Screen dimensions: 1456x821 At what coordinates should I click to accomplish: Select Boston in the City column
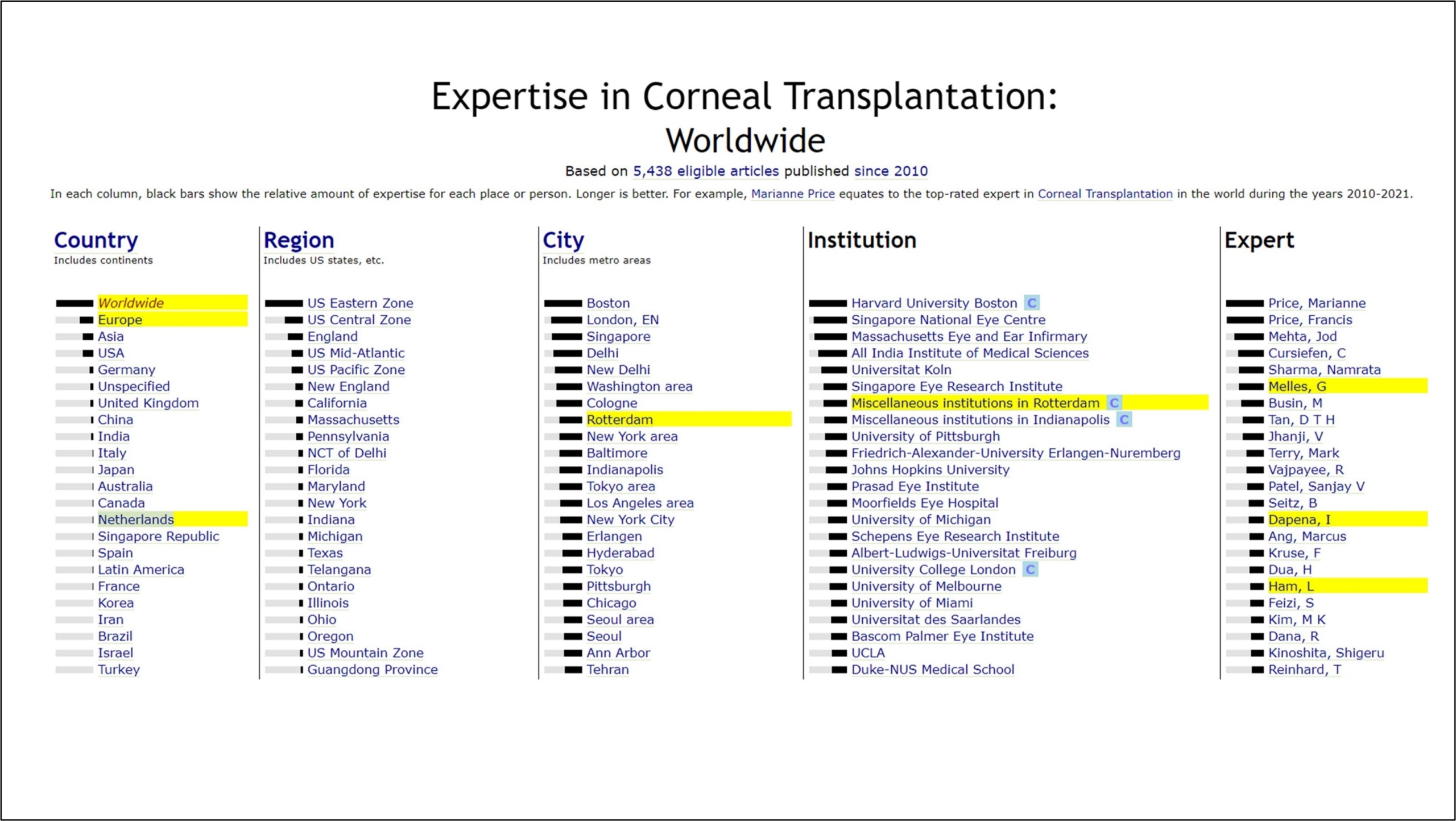coord(608,303)
